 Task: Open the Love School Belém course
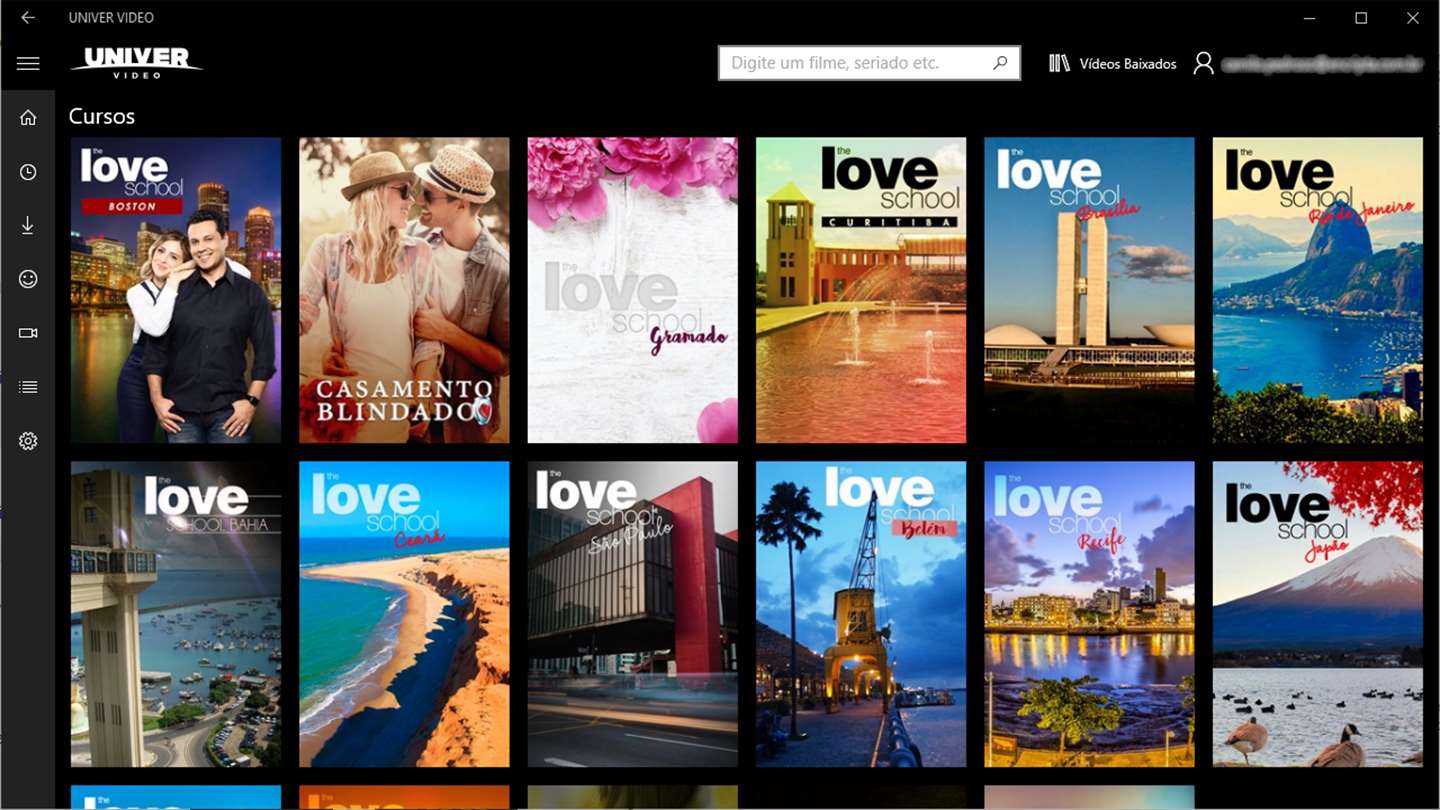[861, 614]
